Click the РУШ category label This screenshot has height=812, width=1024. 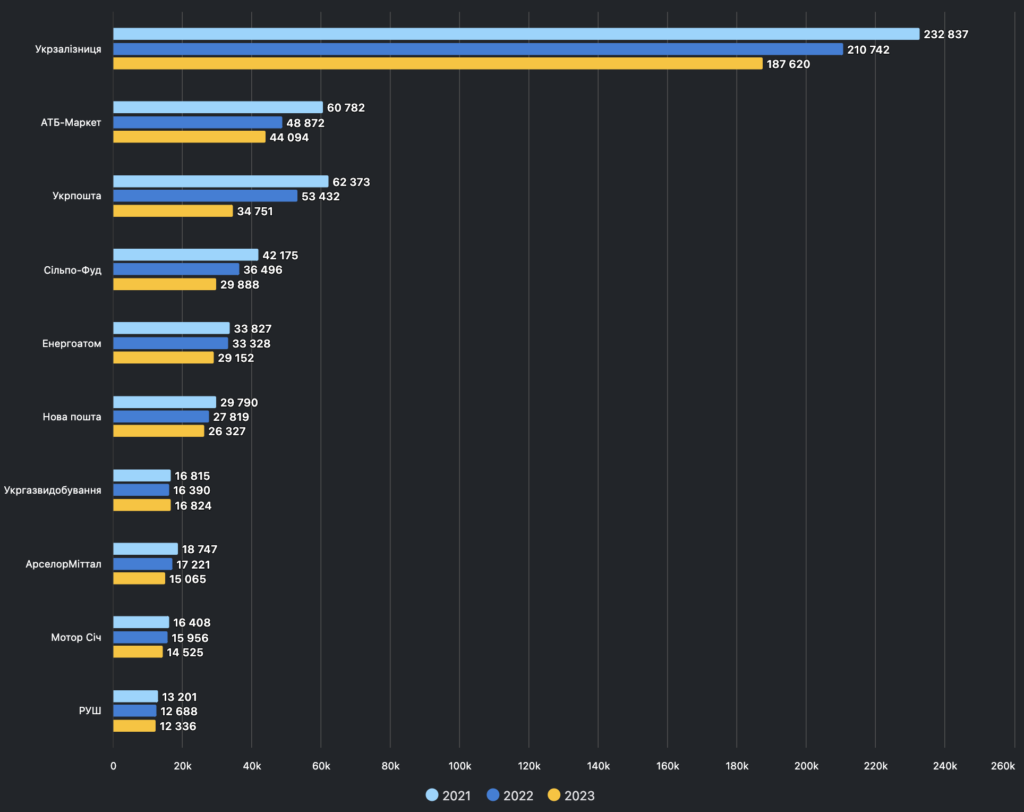pyautogui.click(x=90, y=711)
